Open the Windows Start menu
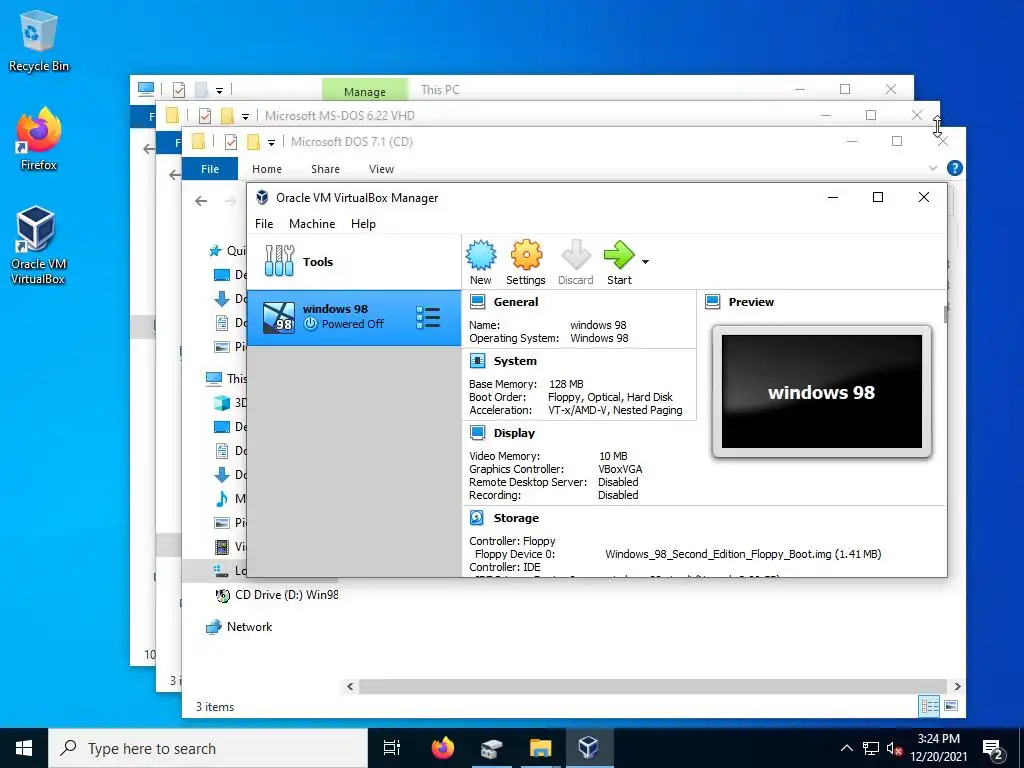Viewport: 1024px width, 768px height. pos(24,748)
